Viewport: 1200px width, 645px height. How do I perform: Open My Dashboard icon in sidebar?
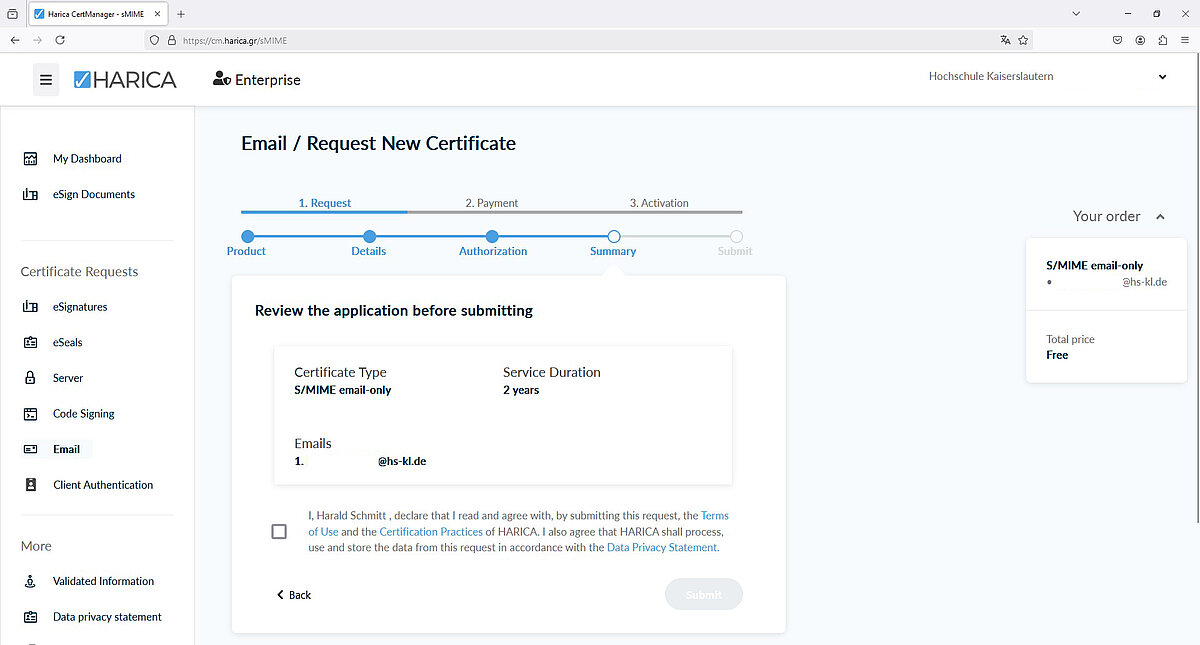30,158
